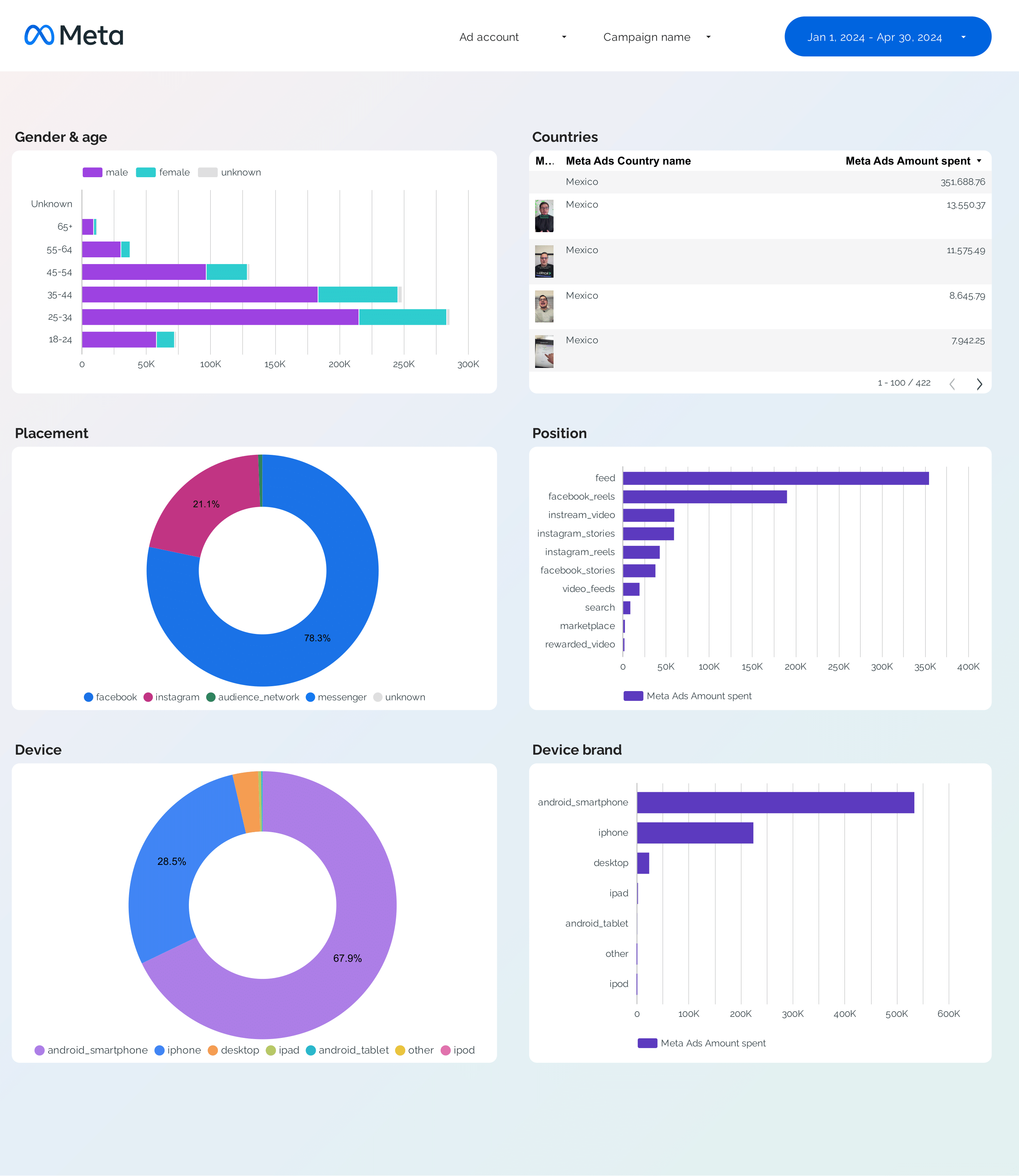The height and width of the screenshot is (1176, 1019).
Task: Click the instagram legend item in Placement
Action: point(172,697)
